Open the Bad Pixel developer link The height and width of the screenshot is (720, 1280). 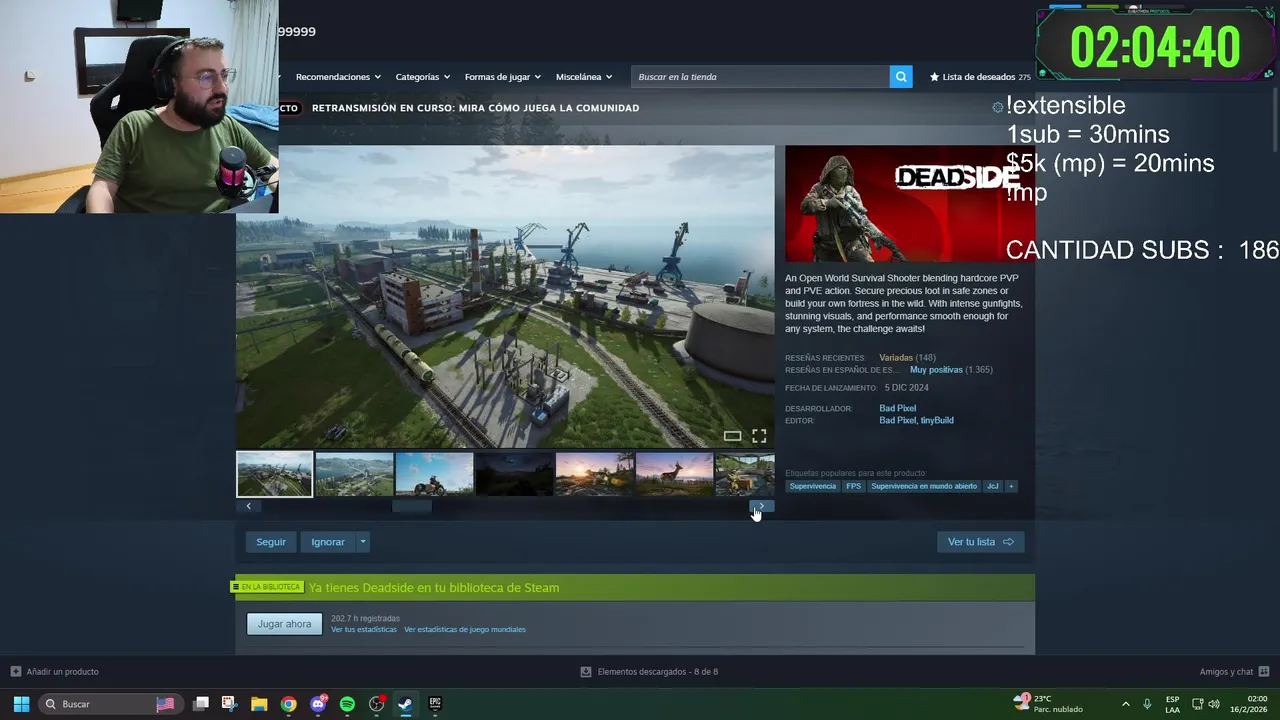click(897, 408)
